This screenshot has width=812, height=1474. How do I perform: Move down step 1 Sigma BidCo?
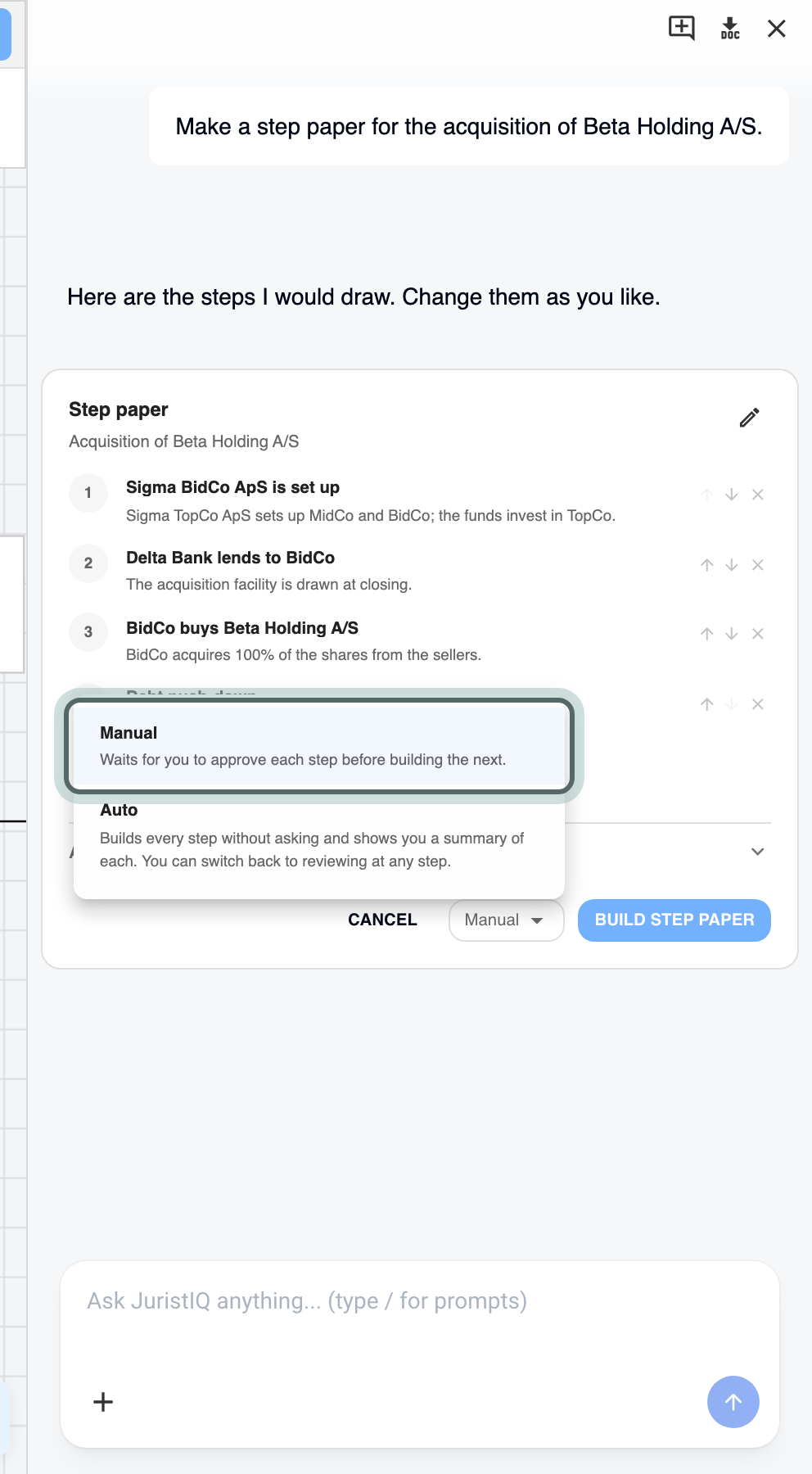732,495
